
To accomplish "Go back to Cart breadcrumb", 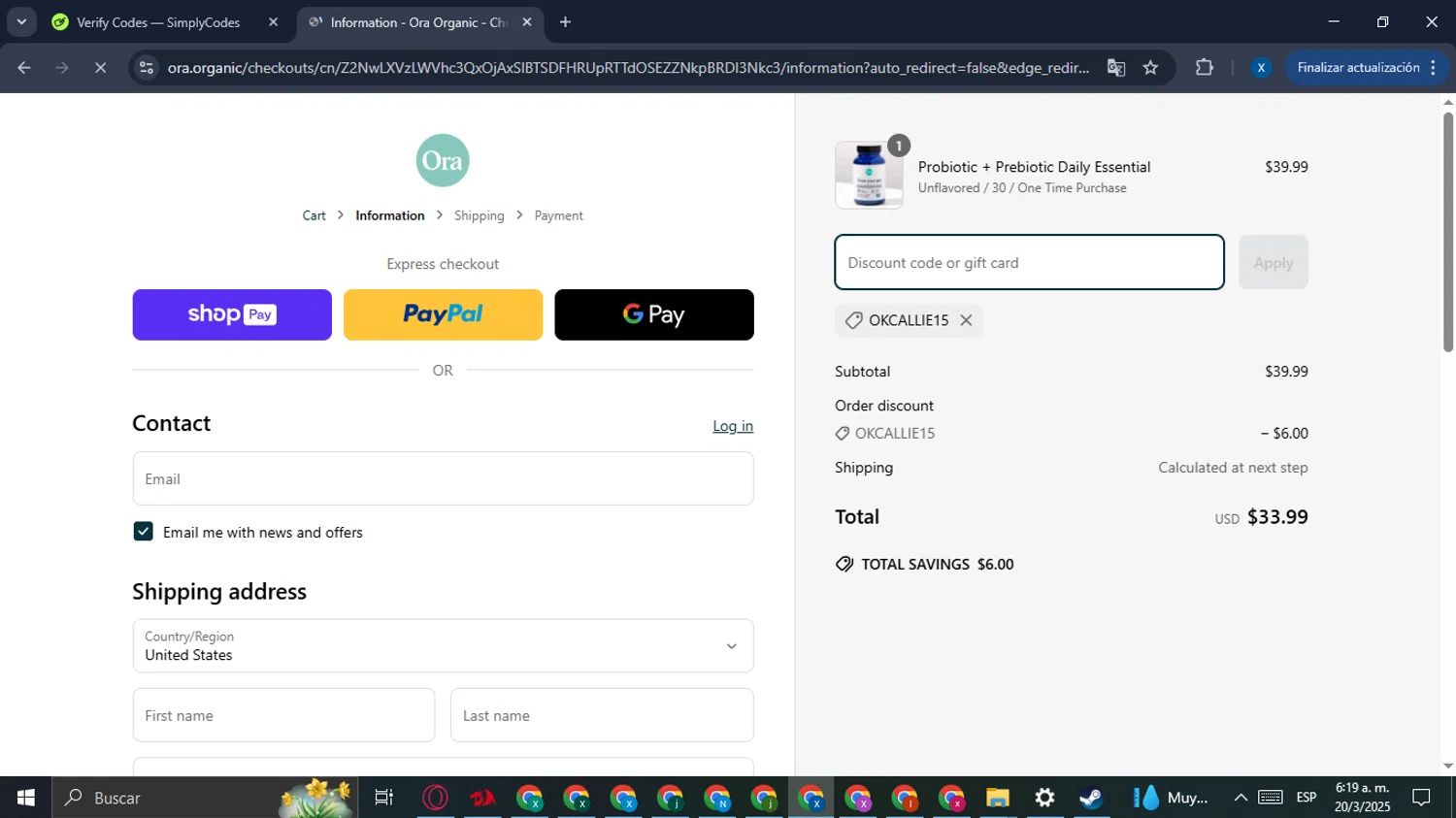I will 314,215.
